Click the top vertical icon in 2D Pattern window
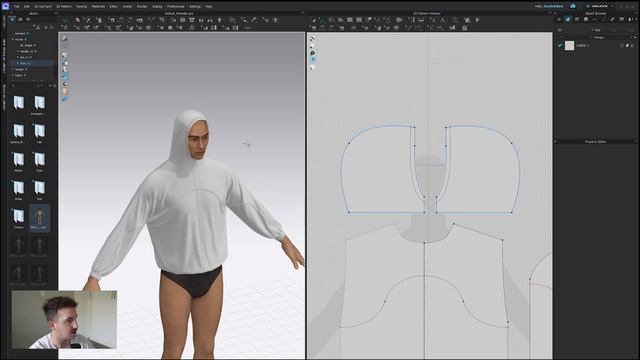This screenshot has width=640, height=360. coord(313,38)
